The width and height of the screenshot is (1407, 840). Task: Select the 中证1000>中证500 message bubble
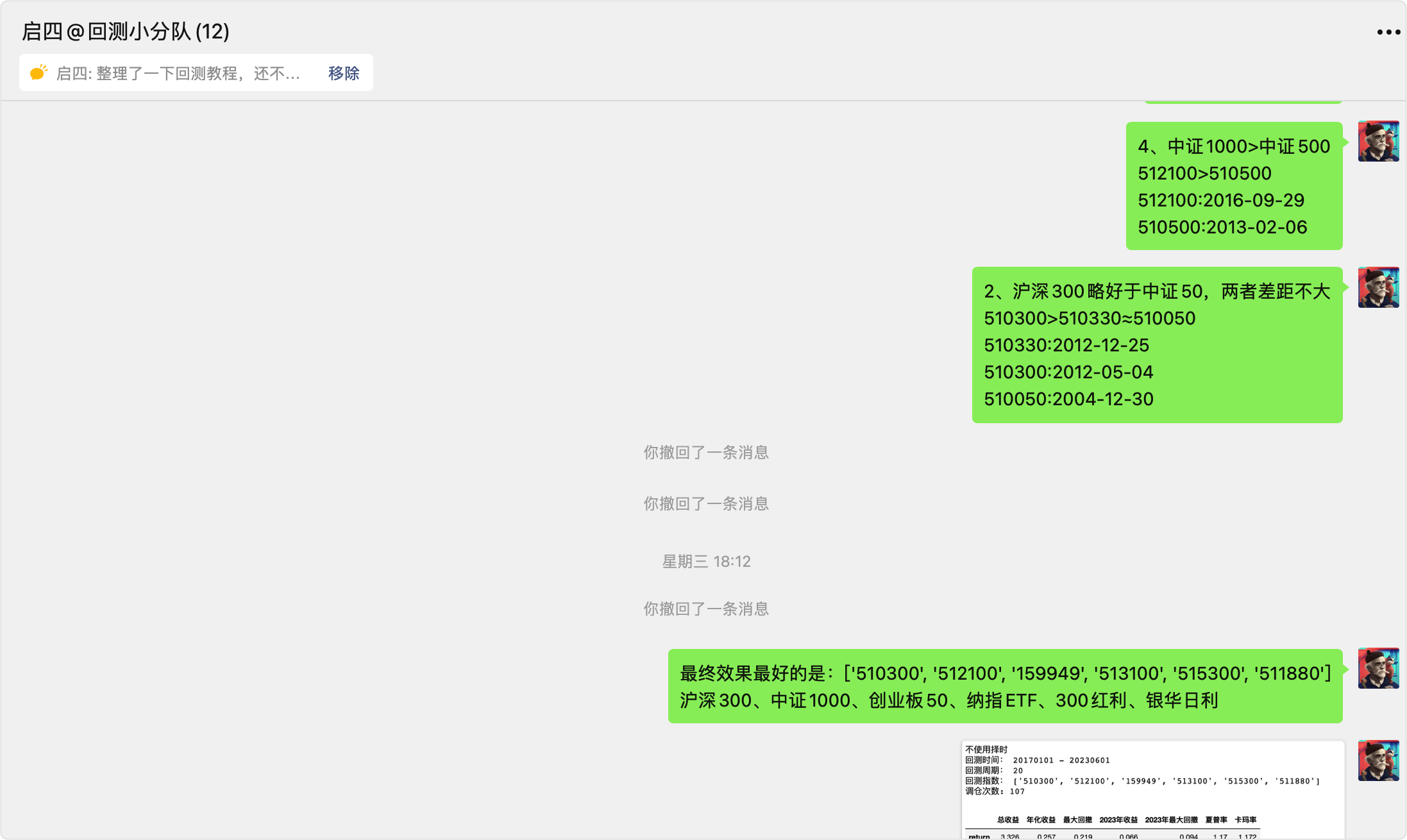tap(1233, 186)
